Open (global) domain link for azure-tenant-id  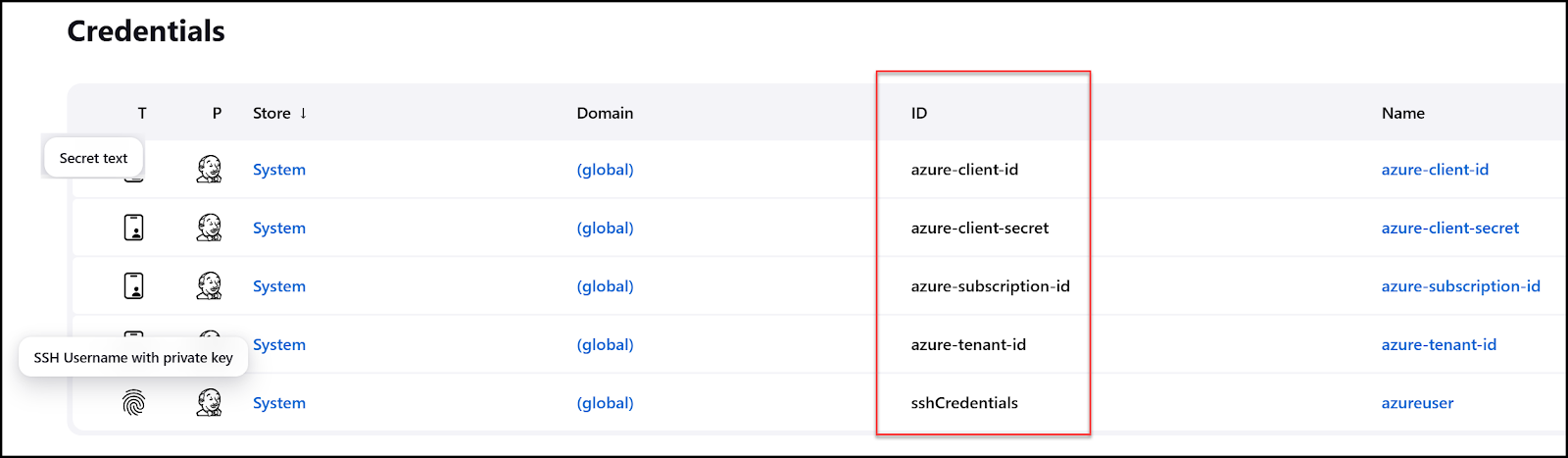point(605,344)
